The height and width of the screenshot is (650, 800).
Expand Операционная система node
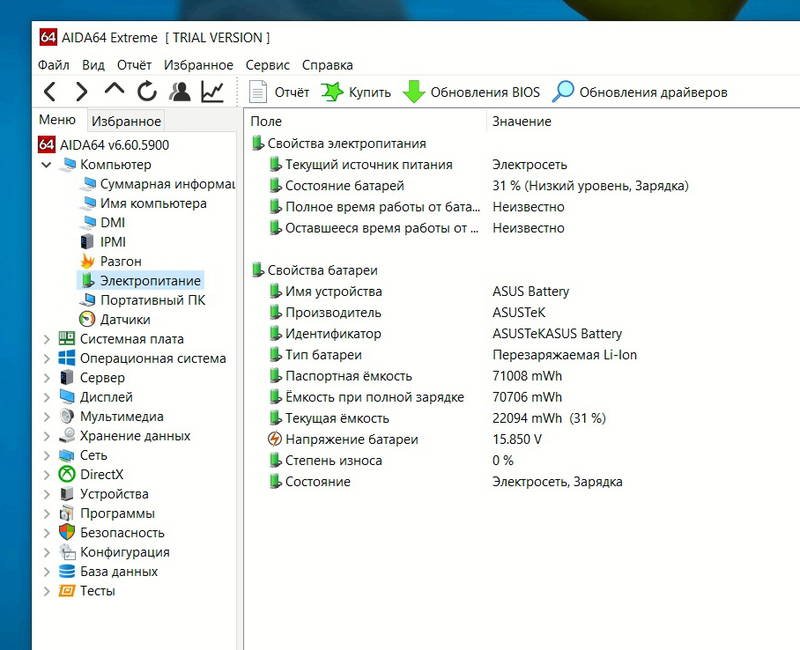point(46,359)
